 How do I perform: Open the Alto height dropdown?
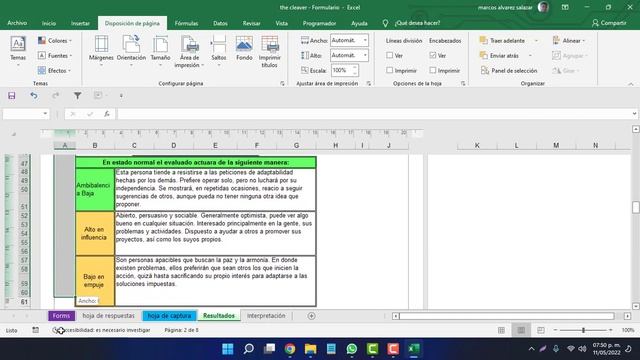pos(365,55)
